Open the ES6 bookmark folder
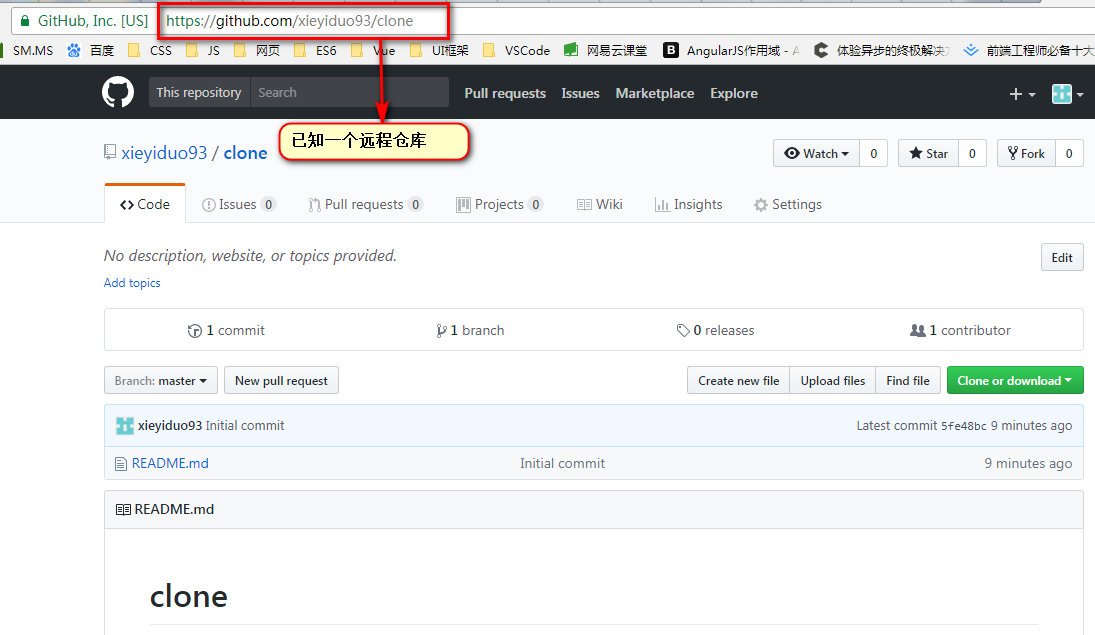Image resolution: width=1095 pixels, height=635 pixels. (316, 50)
